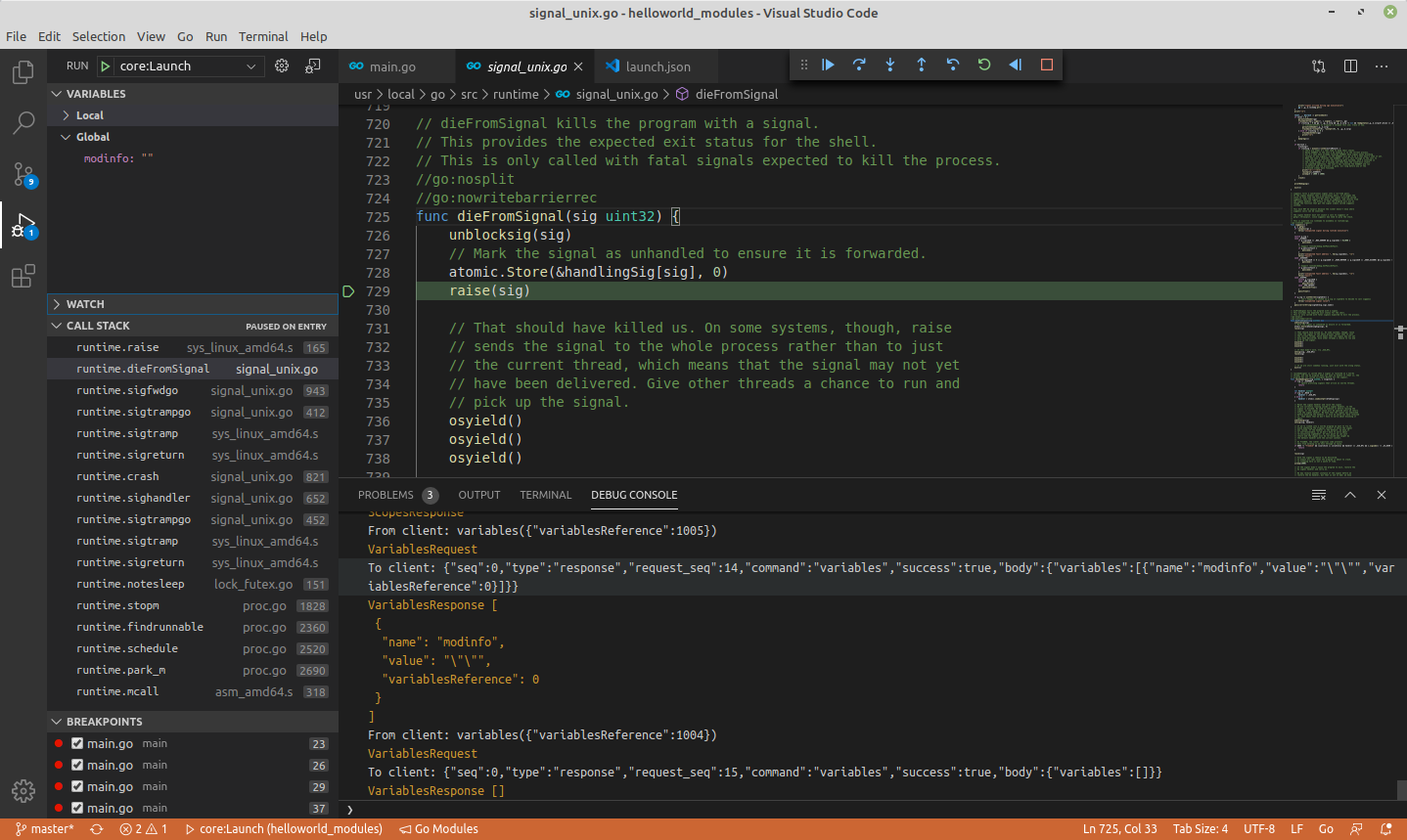Open the Help menu

314,36
